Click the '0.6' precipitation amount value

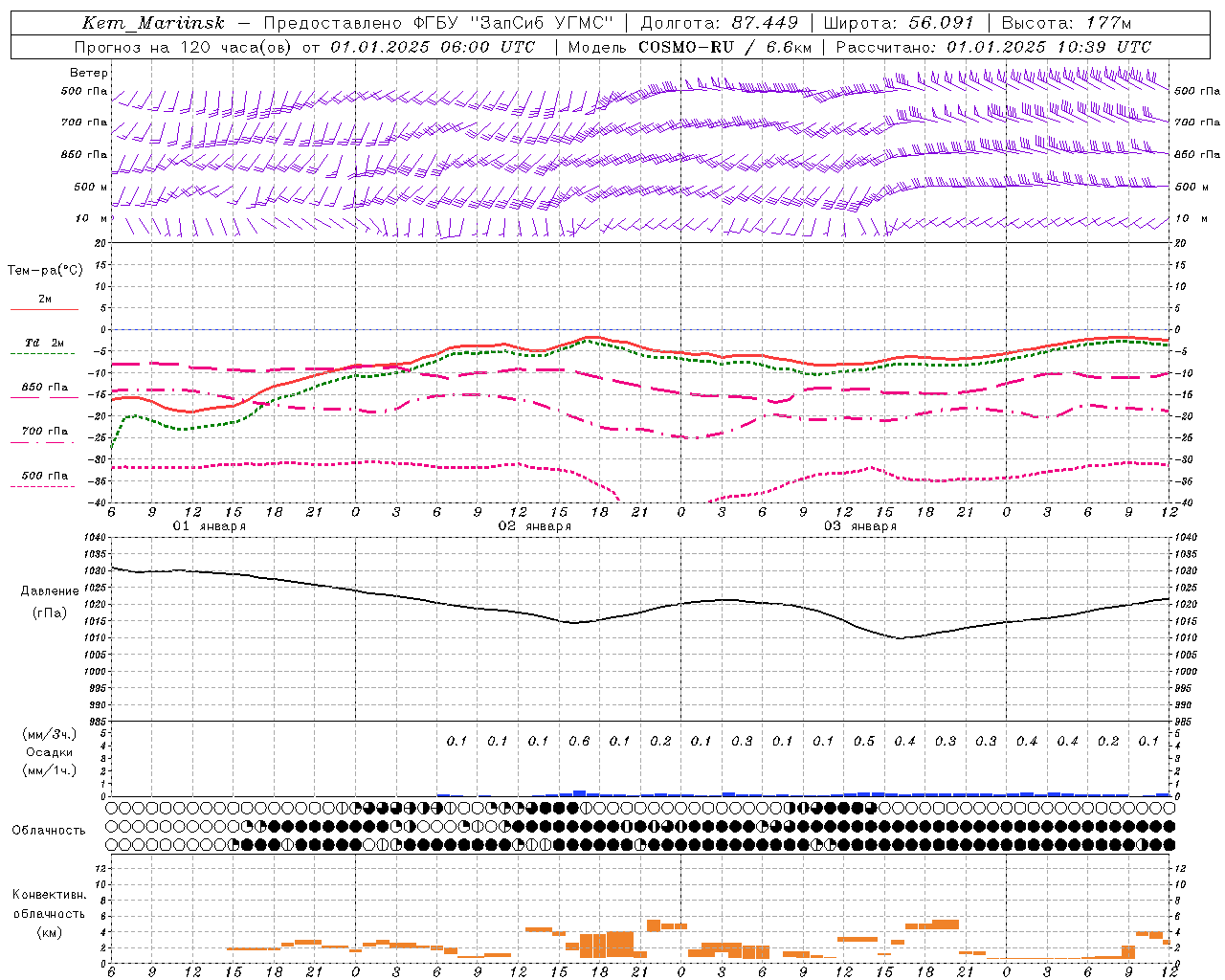click(x=579, y=742)
